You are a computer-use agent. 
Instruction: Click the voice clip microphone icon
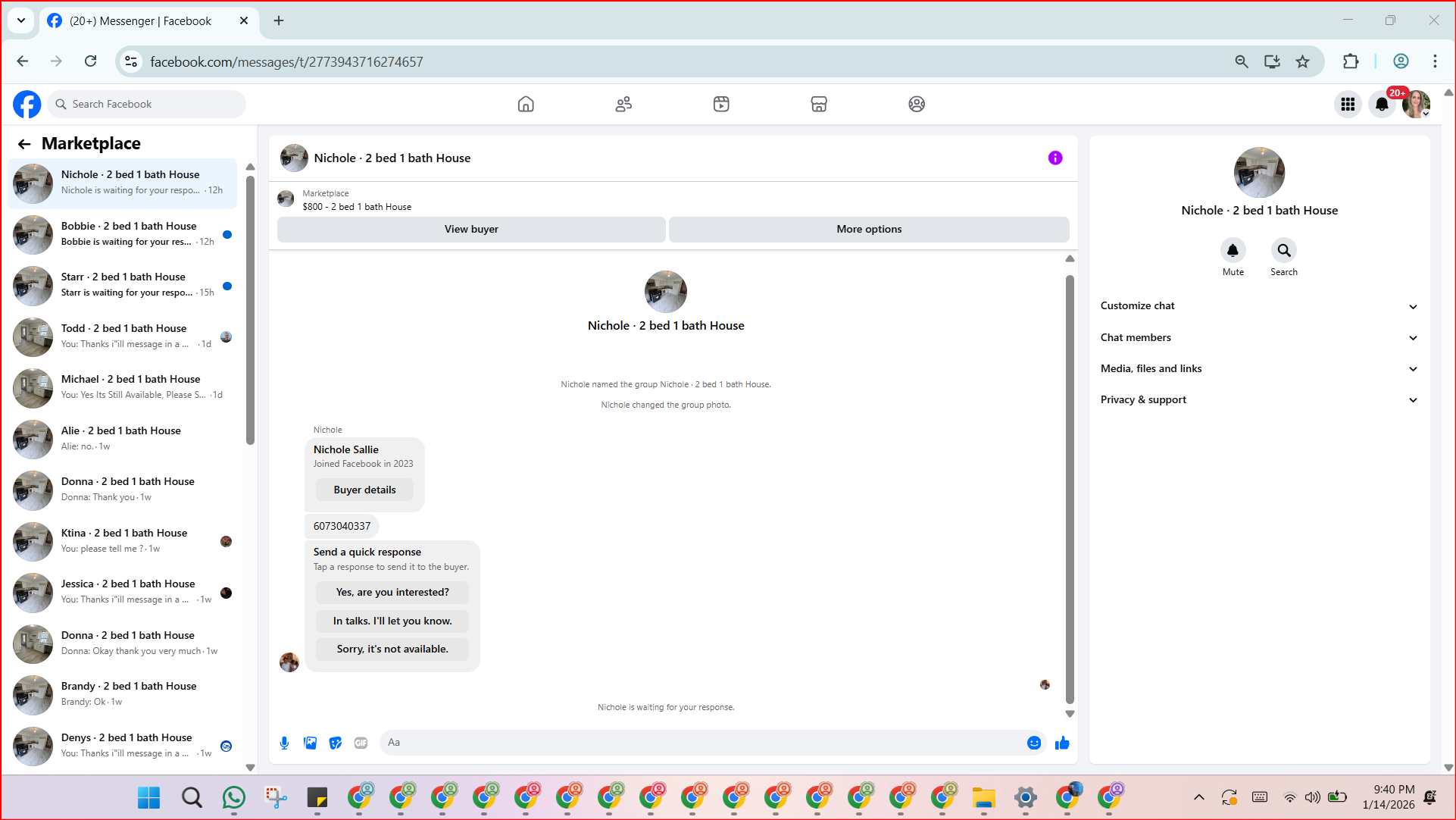[x=284, y=743]
